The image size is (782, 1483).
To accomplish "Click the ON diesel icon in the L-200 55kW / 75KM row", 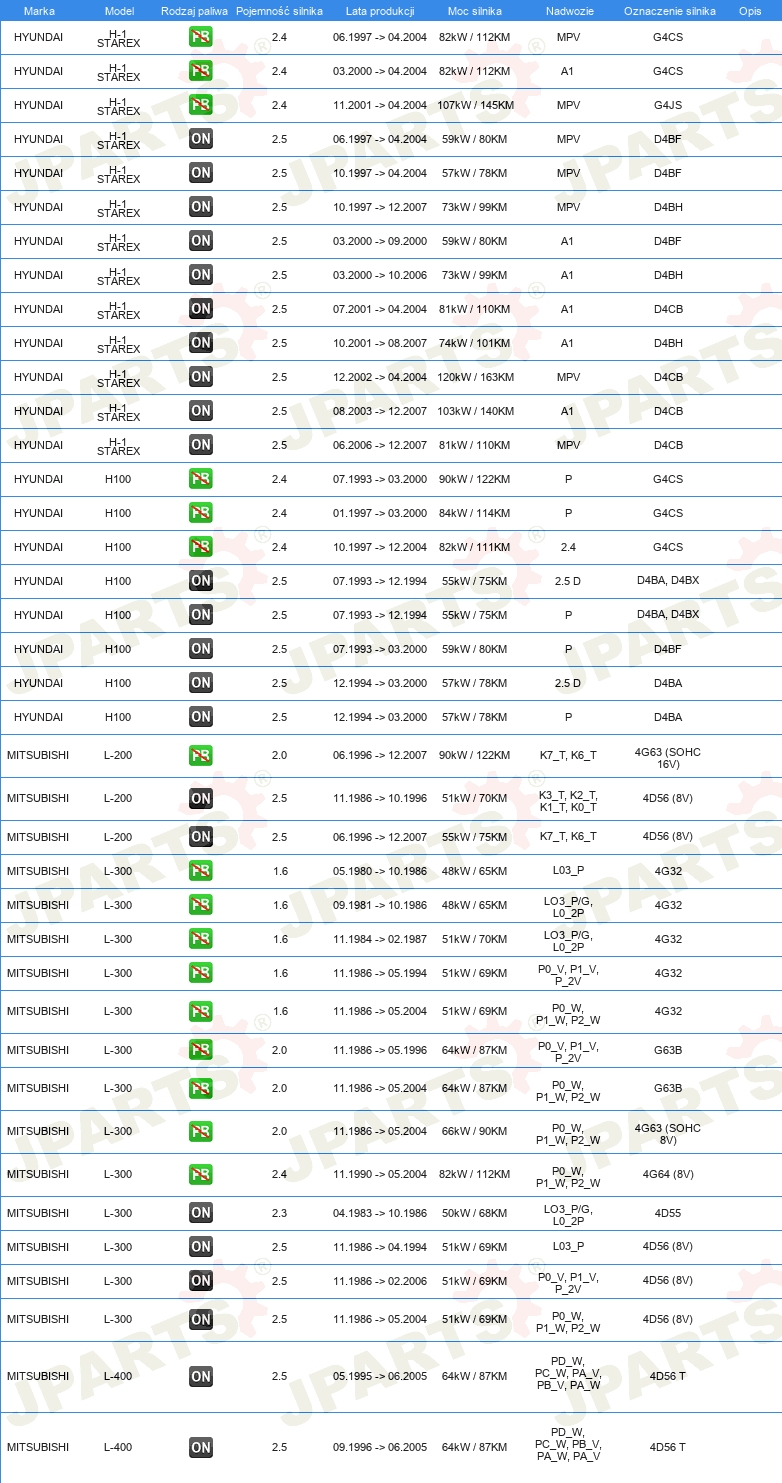I will [x=201, y=837].
